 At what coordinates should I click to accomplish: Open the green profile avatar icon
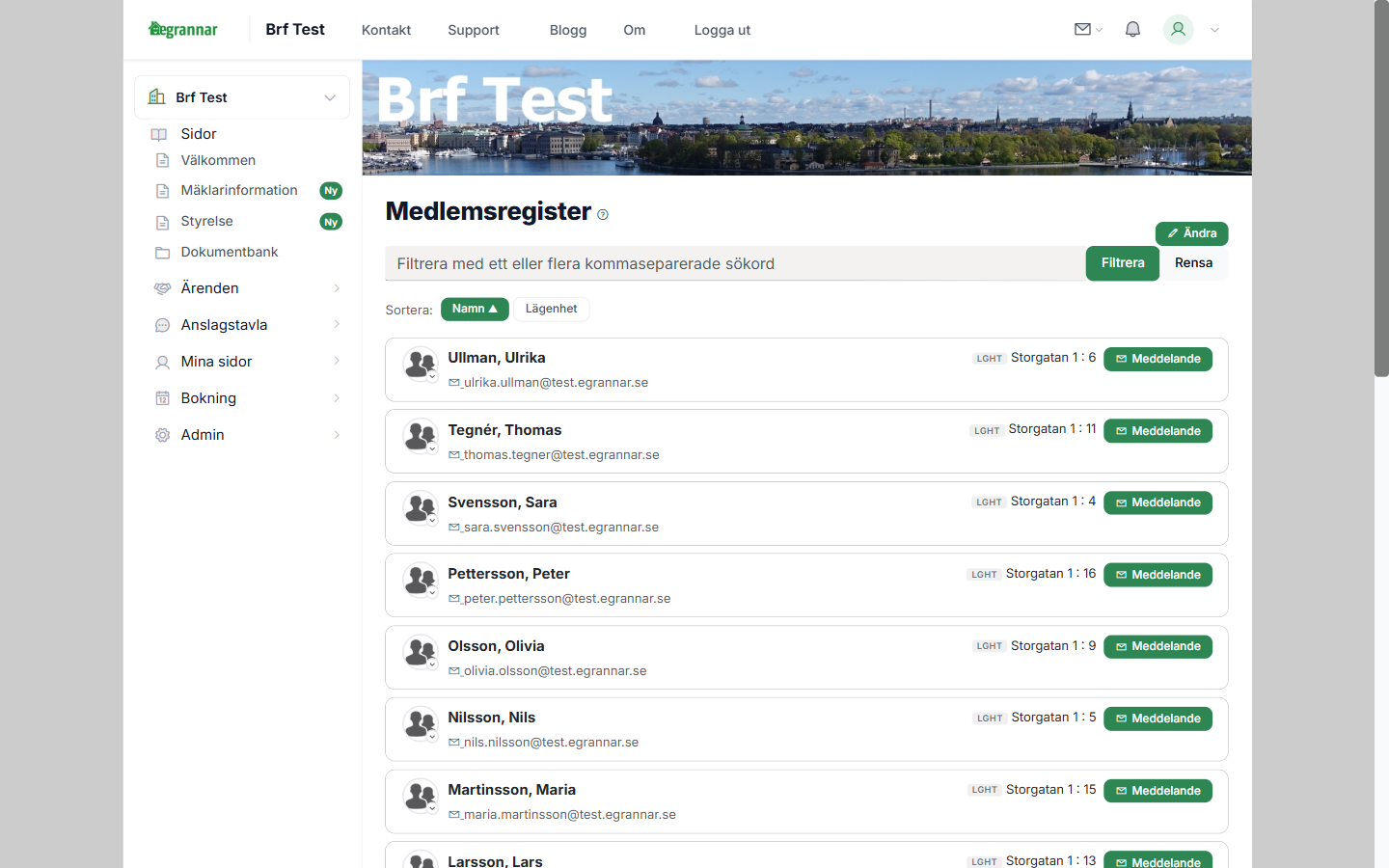(1178, 30)
